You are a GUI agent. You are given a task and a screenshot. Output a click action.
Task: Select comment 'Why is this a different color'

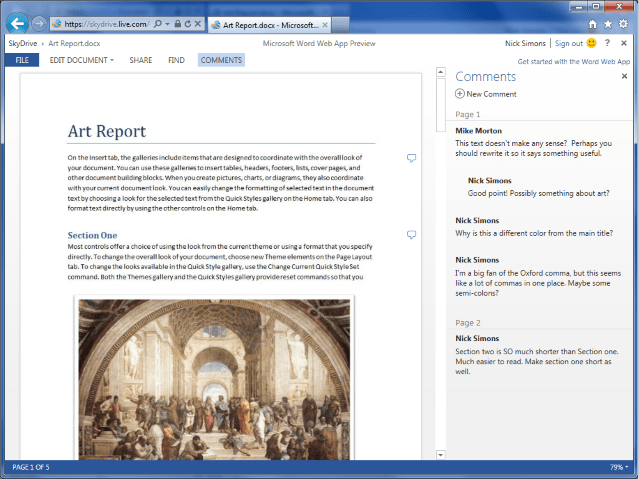tap(534, 227)
